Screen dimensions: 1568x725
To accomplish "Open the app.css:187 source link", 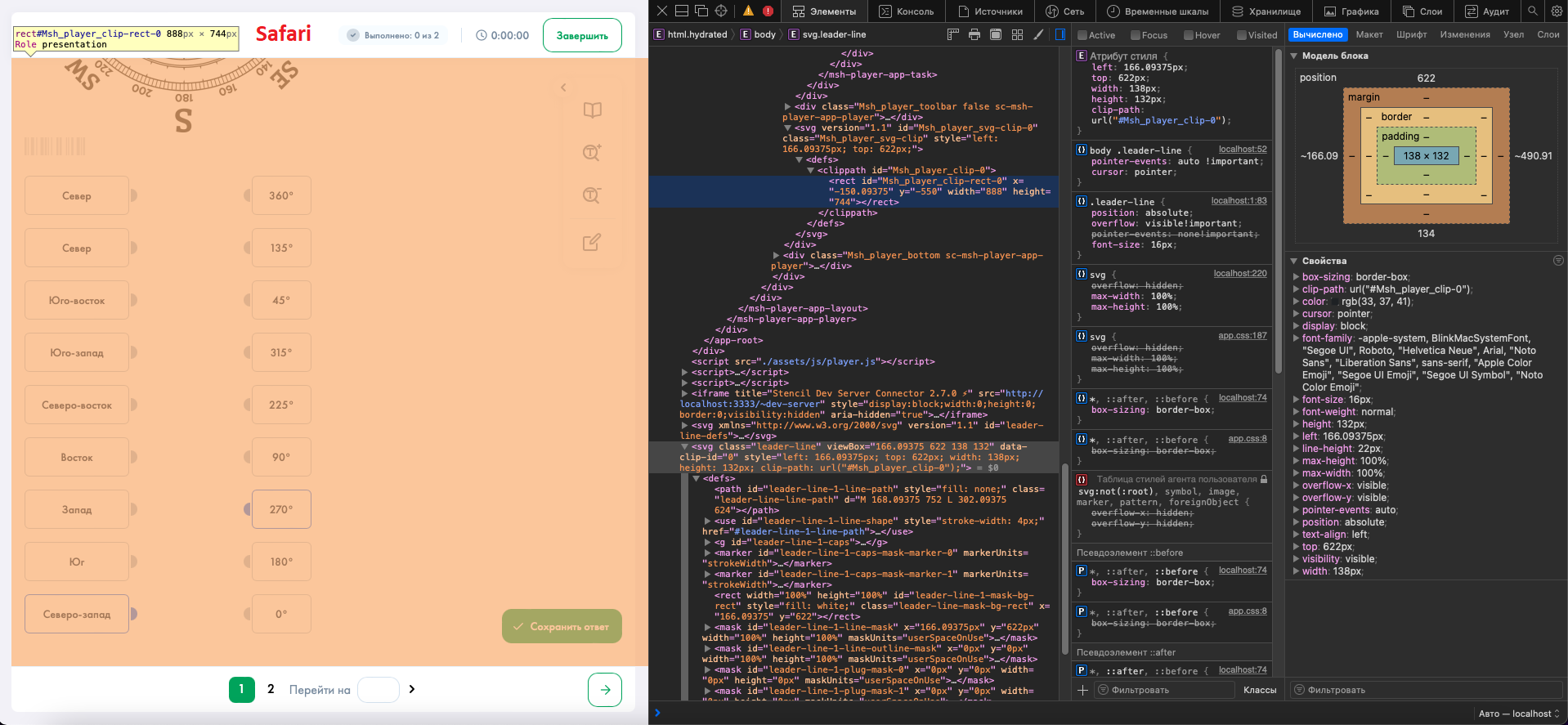I will click(1243, 336).
